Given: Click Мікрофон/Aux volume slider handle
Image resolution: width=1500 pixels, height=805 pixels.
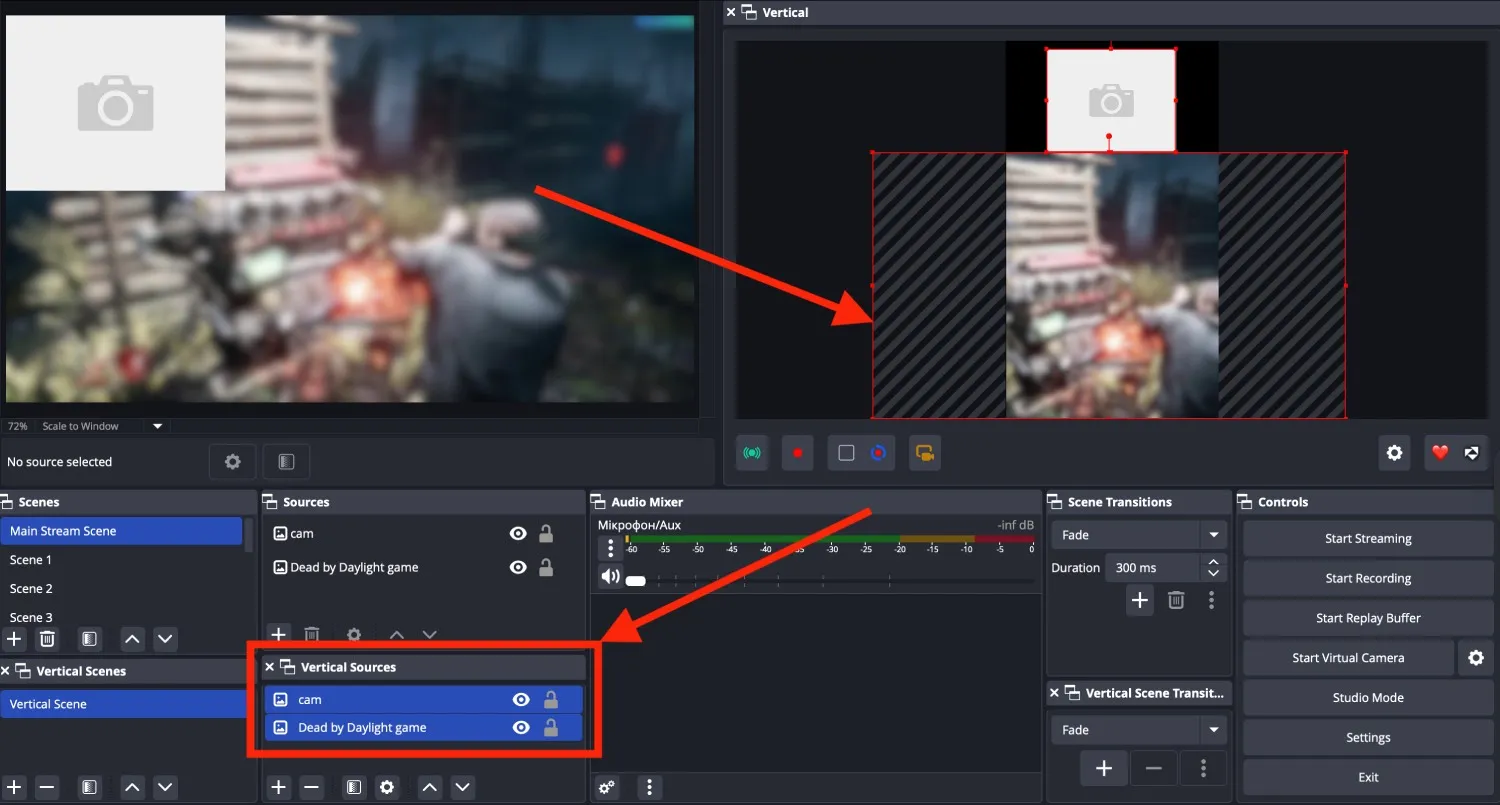Looking at the screenshot, I should point(635,581).
